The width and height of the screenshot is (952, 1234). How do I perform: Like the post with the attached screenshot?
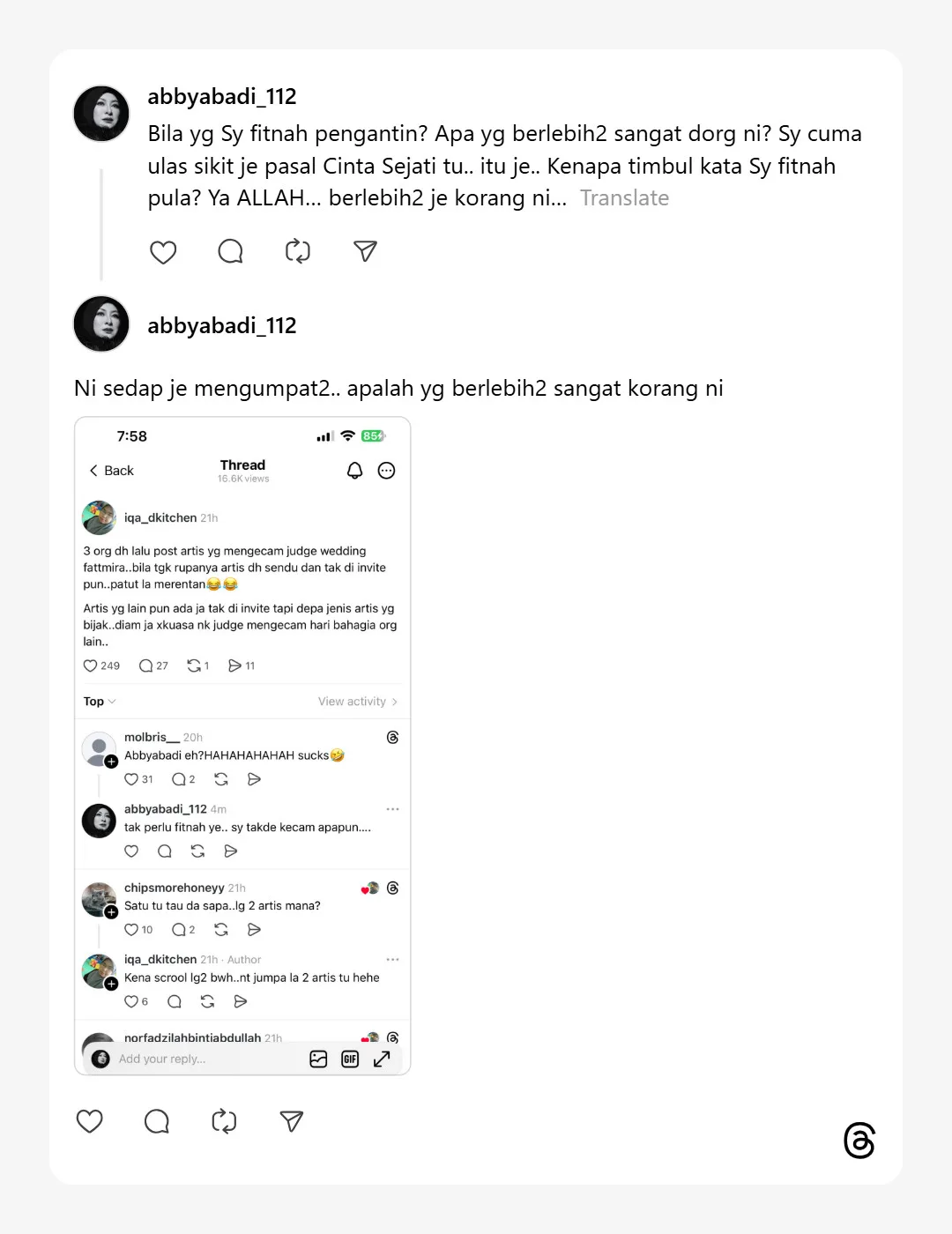[90, 1121]
